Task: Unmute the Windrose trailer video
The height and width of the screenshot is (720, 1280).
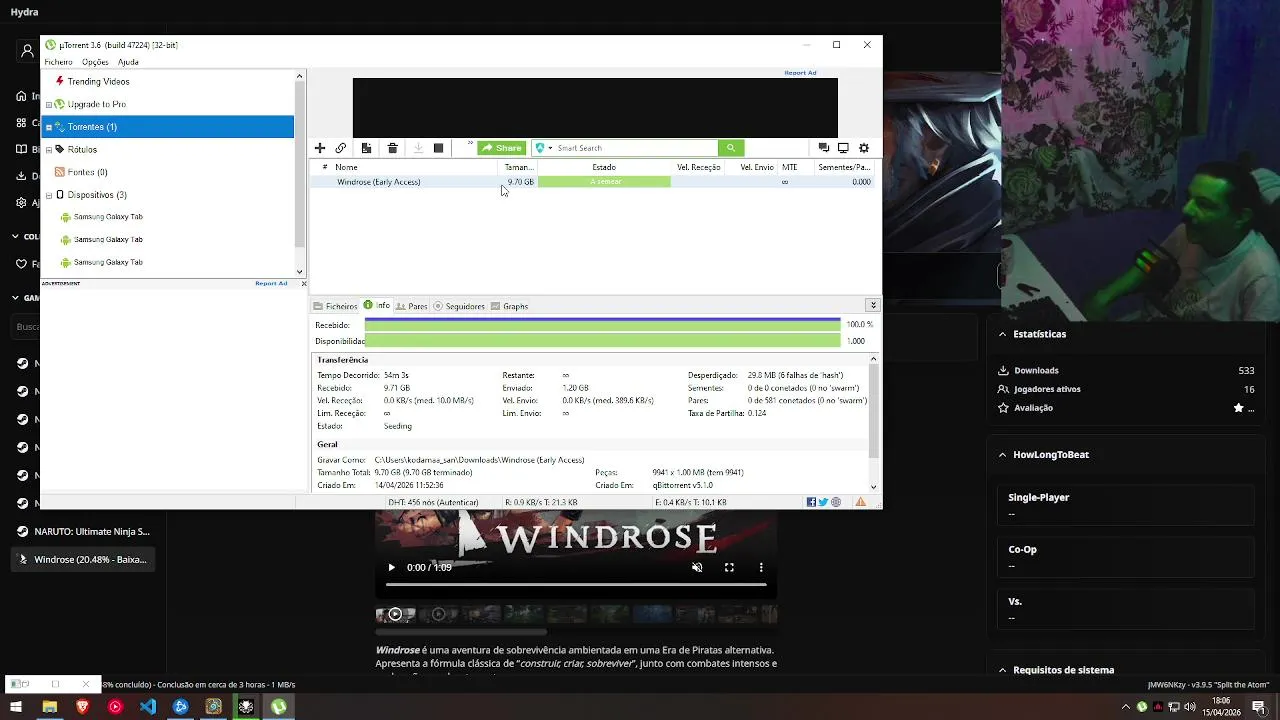Action: (697, 567)
